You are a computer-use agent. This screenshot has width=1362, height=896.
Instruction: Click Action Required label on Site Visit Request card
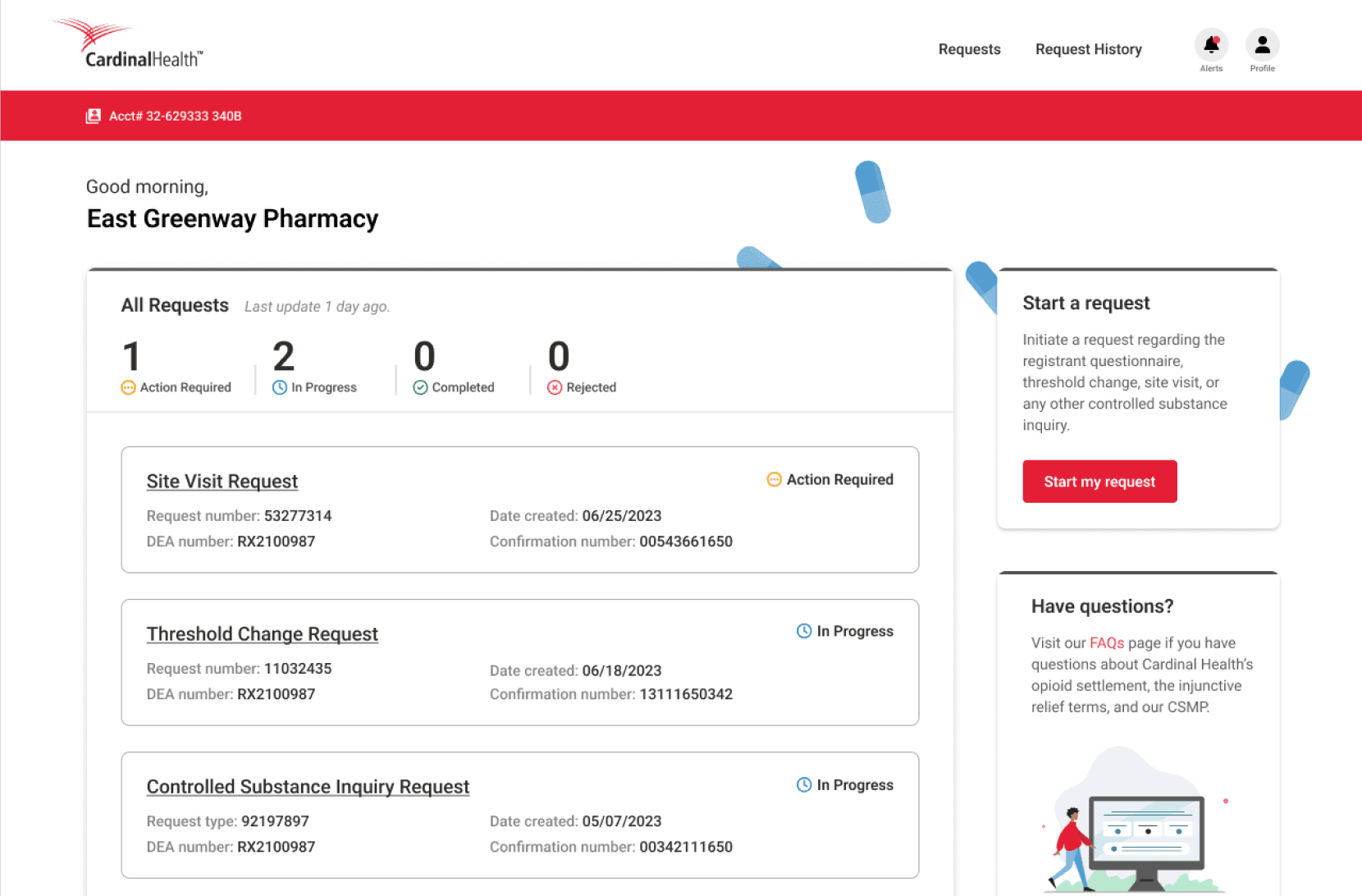pos(840,479)
